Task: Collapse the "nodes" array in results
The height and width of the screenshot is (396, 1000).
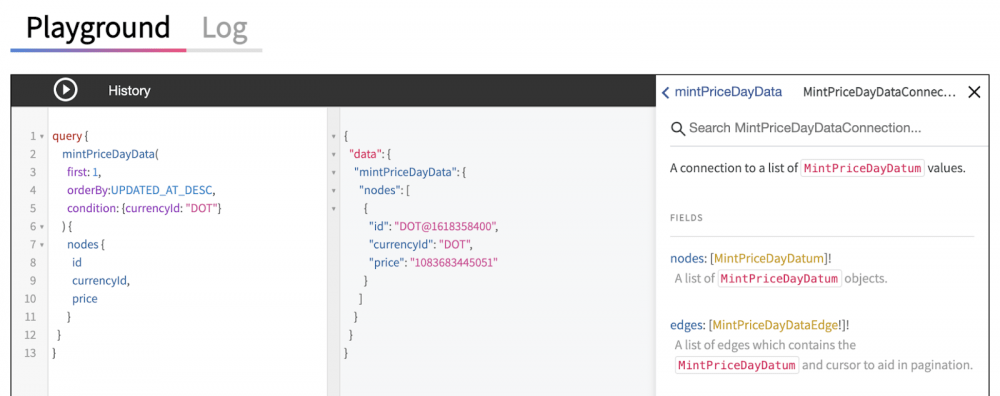Action: click(x=334, y=190)
